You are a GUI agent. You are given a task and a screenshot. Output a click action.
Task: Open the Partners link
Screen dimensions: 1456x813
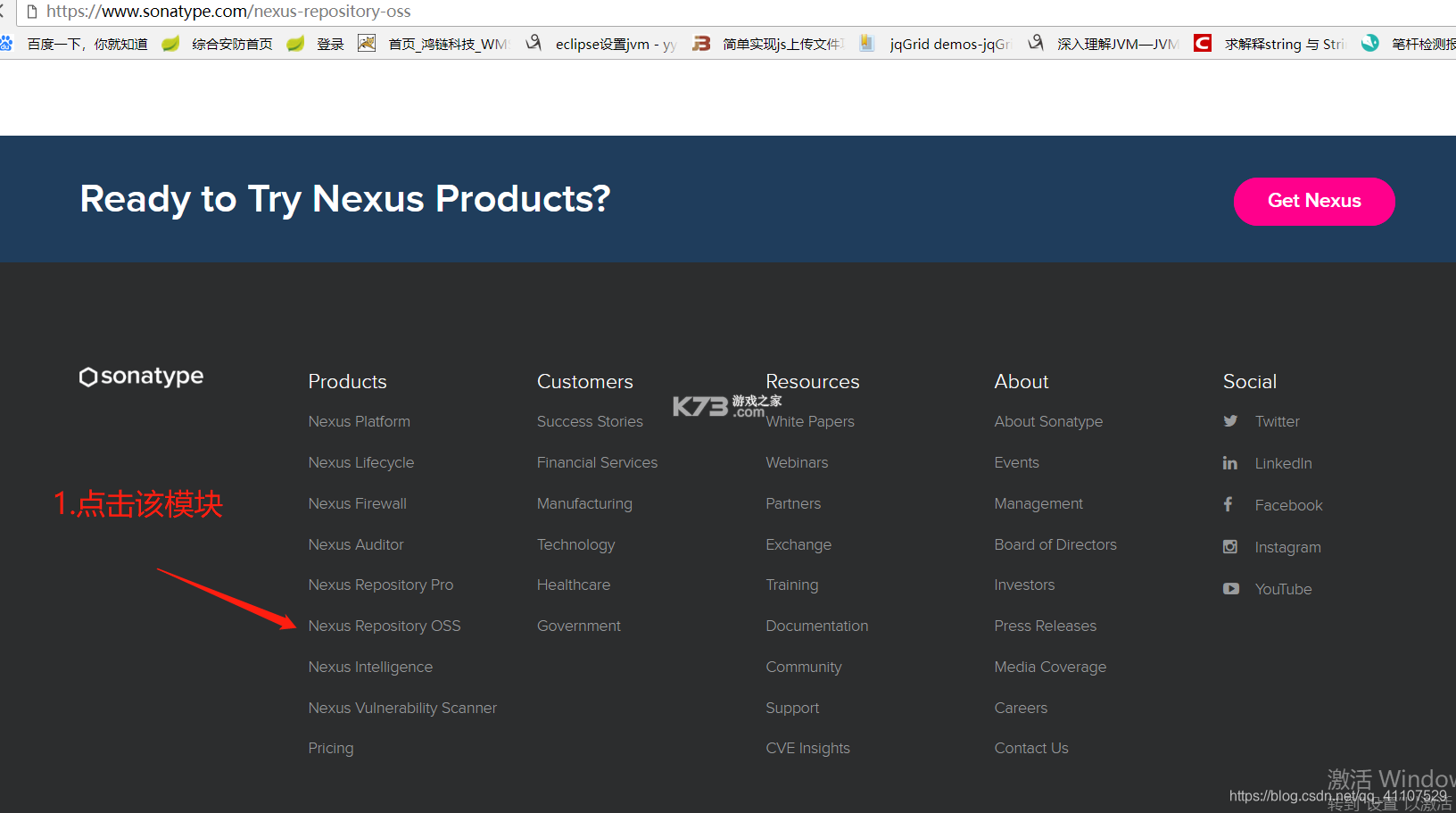[793, 503]
